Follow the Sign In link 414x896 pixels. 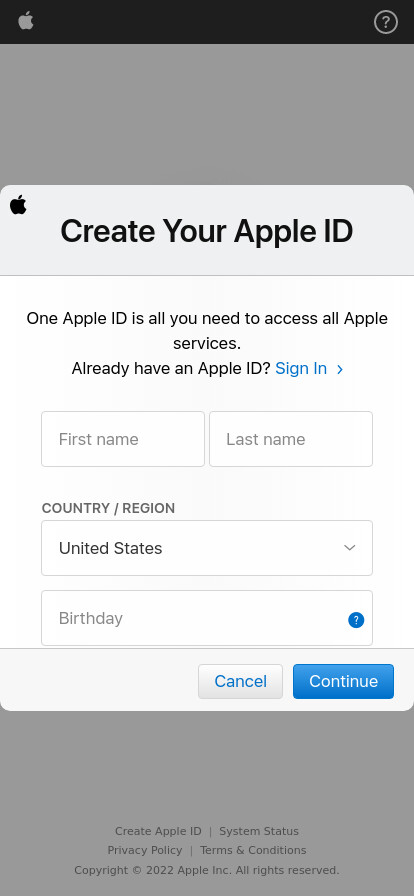[301, 369]
